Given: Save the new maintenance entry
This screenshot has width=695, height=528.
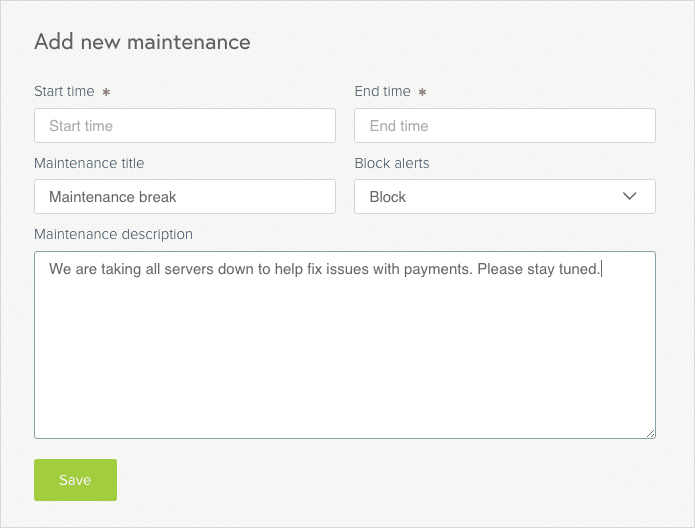Looking at the screenshot, I should (75, 480).
